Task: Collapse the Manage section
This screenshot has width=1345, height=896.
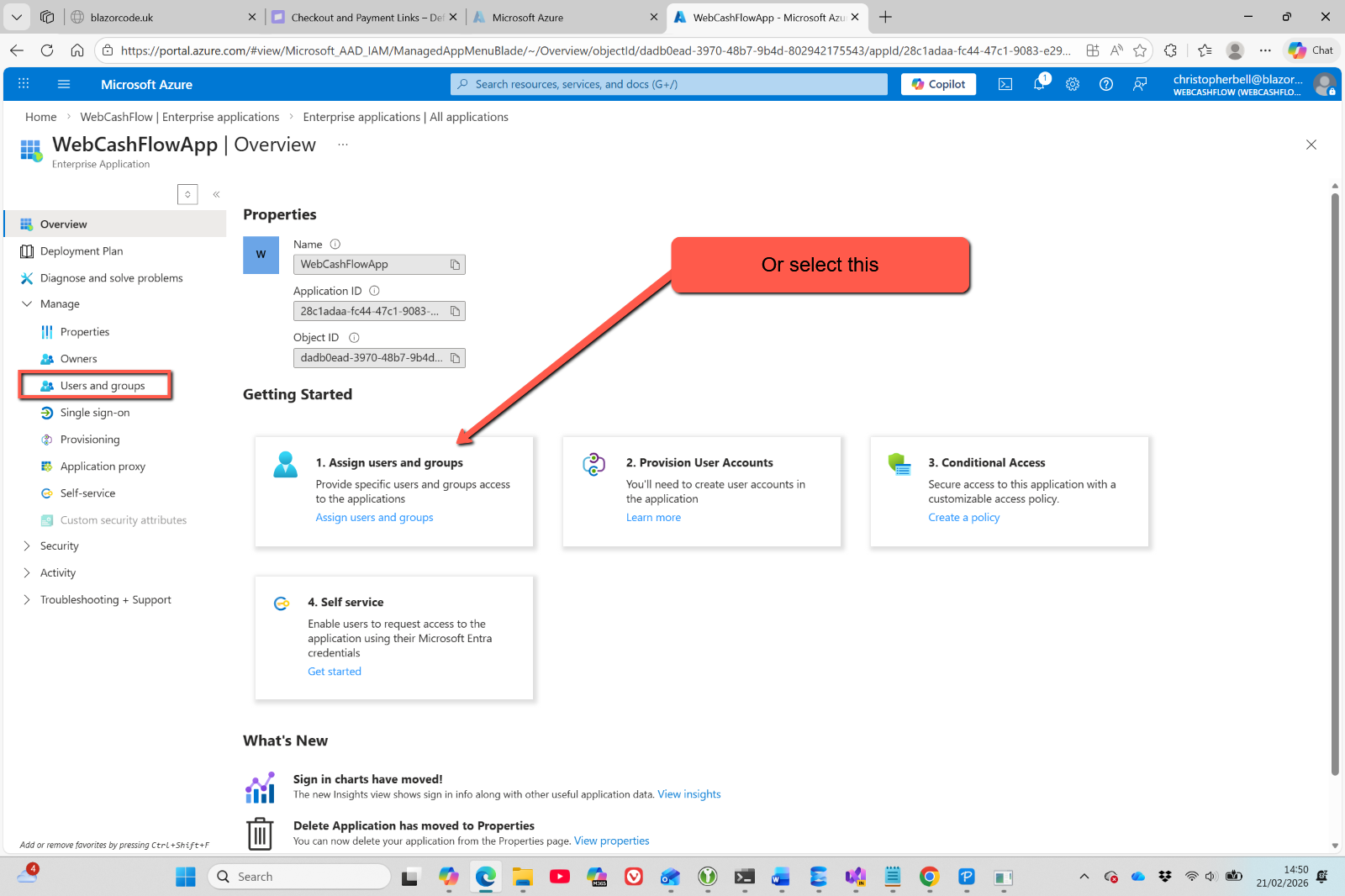Action: (27, 304)
